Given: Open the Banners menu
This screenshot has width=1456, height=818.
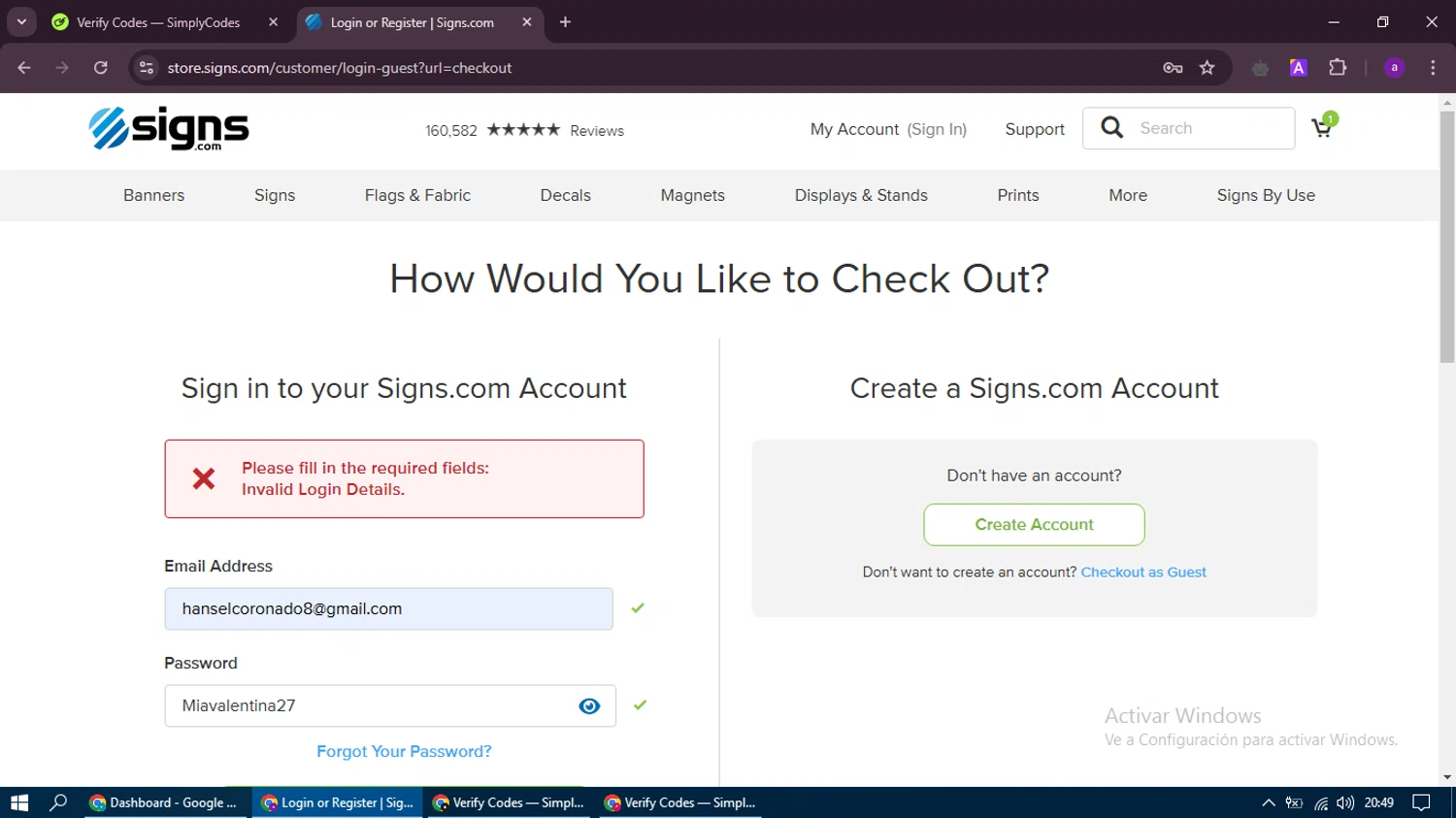Looking at the screenshot, I should click(x=153, y=195).
